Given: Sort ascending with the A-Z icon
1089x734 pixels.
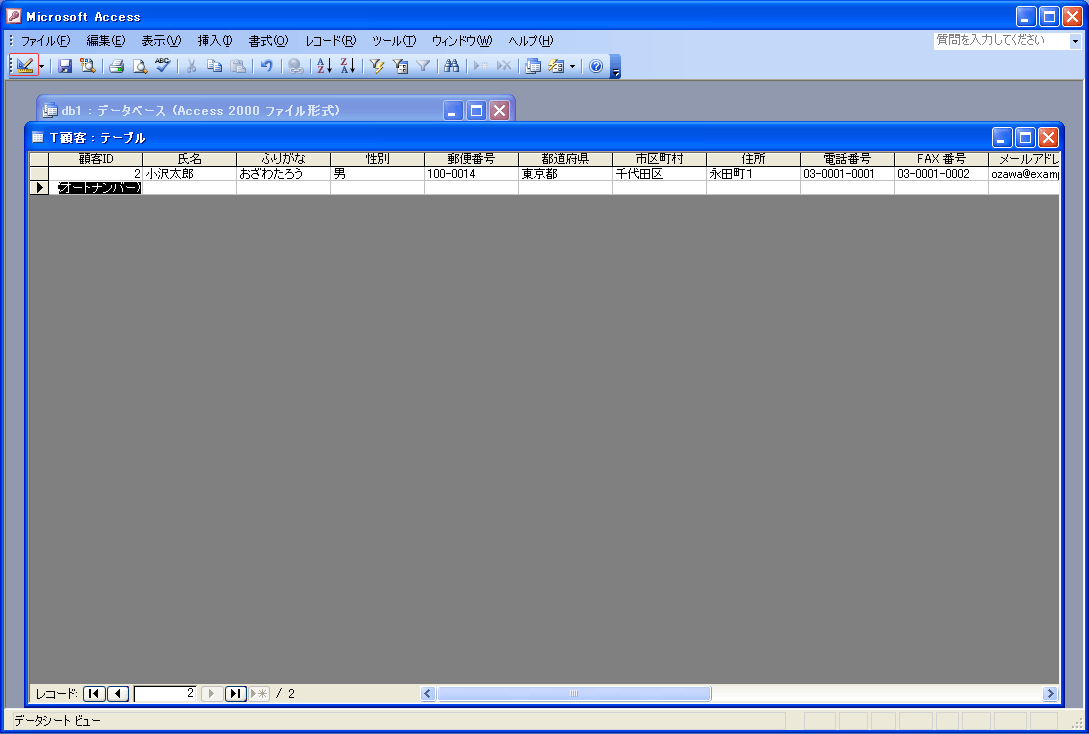Looking at the screenshot, I should pyautogui.click(x=324, y=66).
